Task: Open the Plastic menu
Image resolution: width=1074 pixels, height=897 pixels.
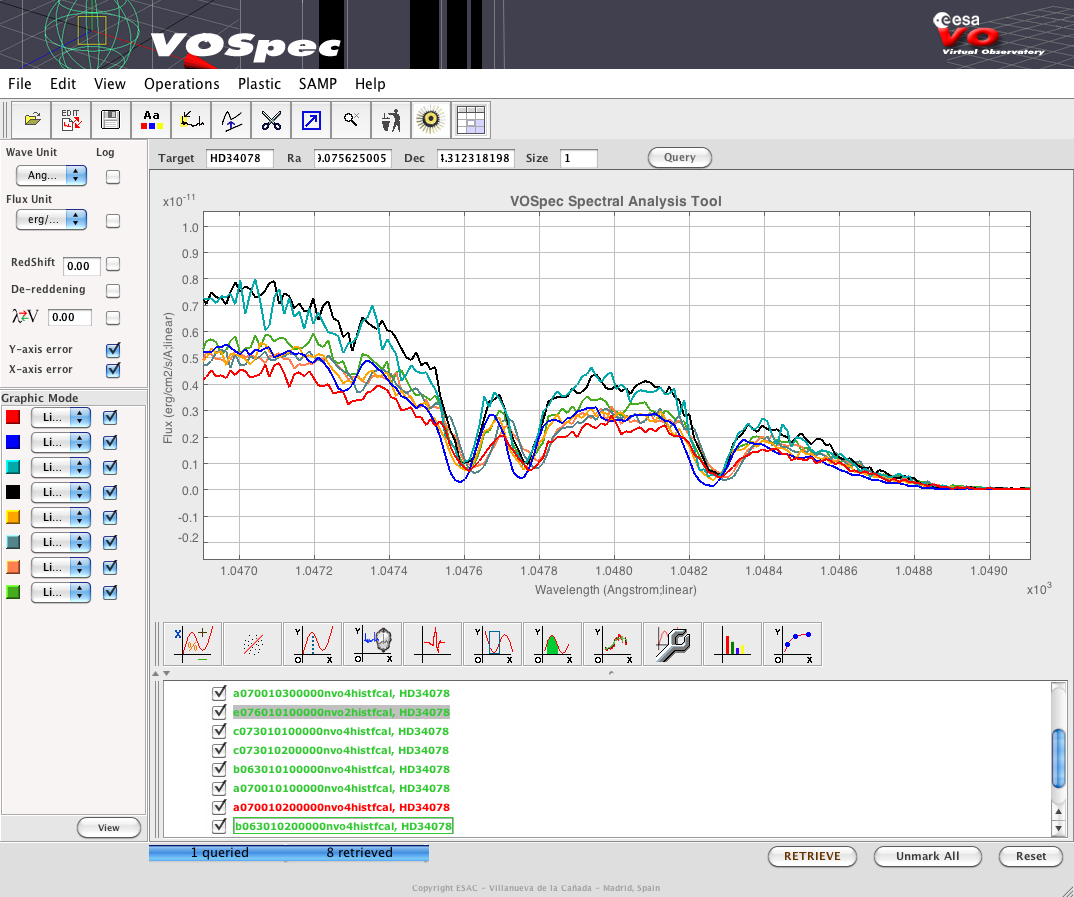Action: (x=259, y=84)
